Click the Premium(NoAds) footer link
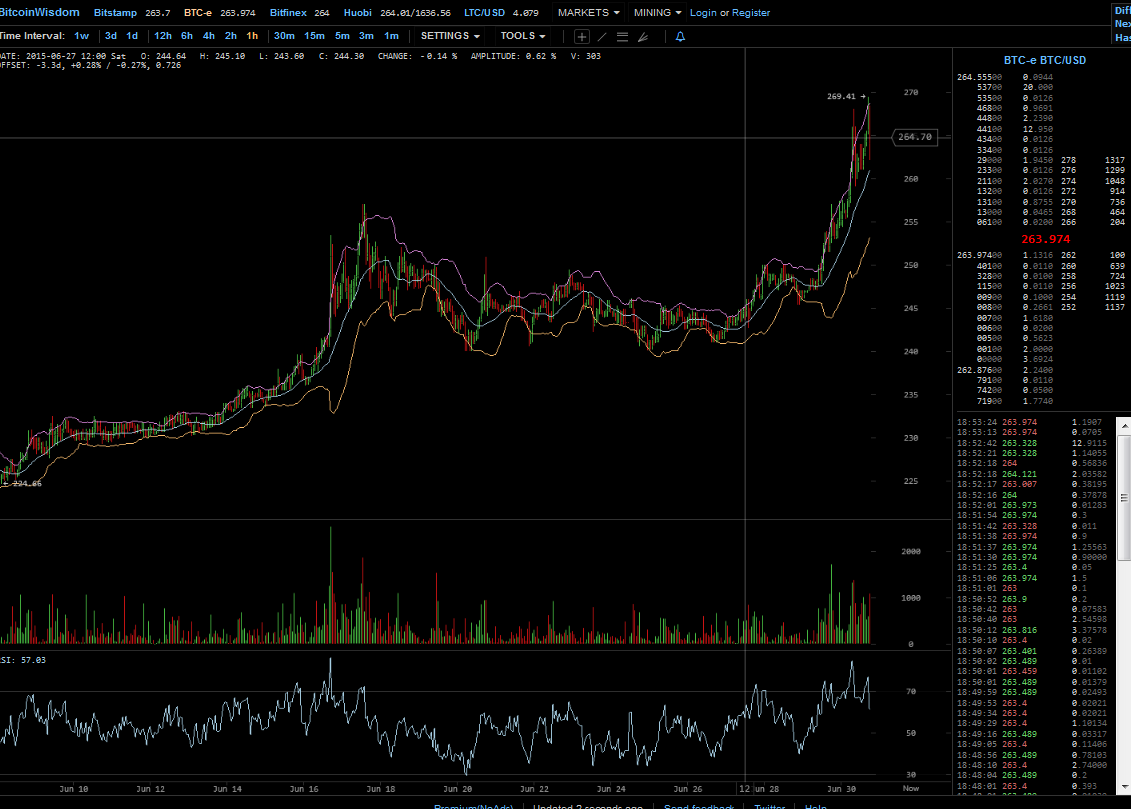This screenshot has width=1131, height=809. pos(473,805)
